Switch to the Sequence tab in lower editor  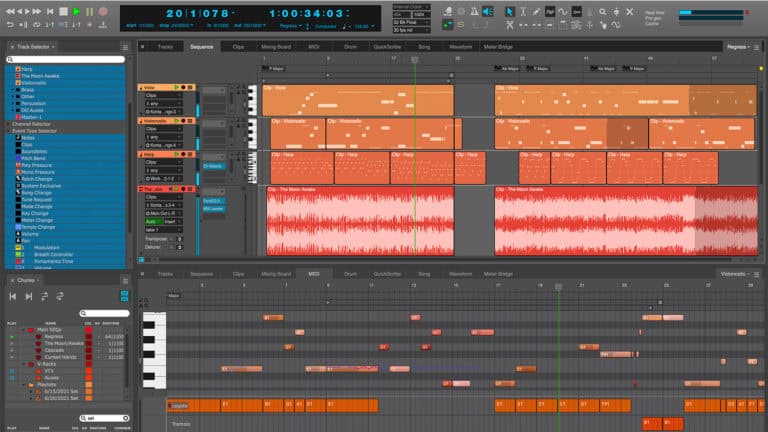(201, 274)
